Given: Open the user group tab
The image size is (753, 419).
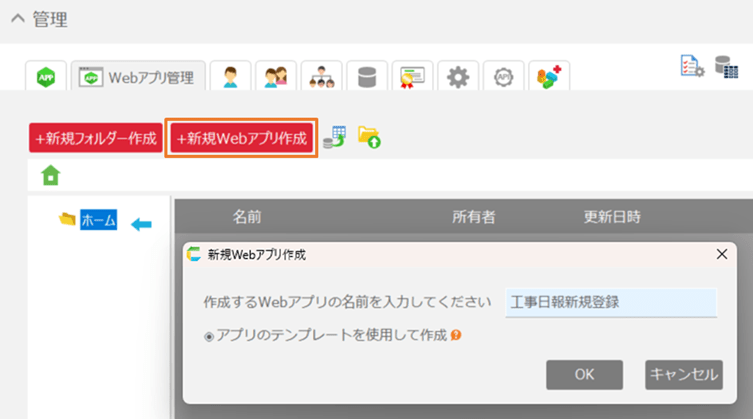Looking at the screenshot, I should click(x=276, y=77).
